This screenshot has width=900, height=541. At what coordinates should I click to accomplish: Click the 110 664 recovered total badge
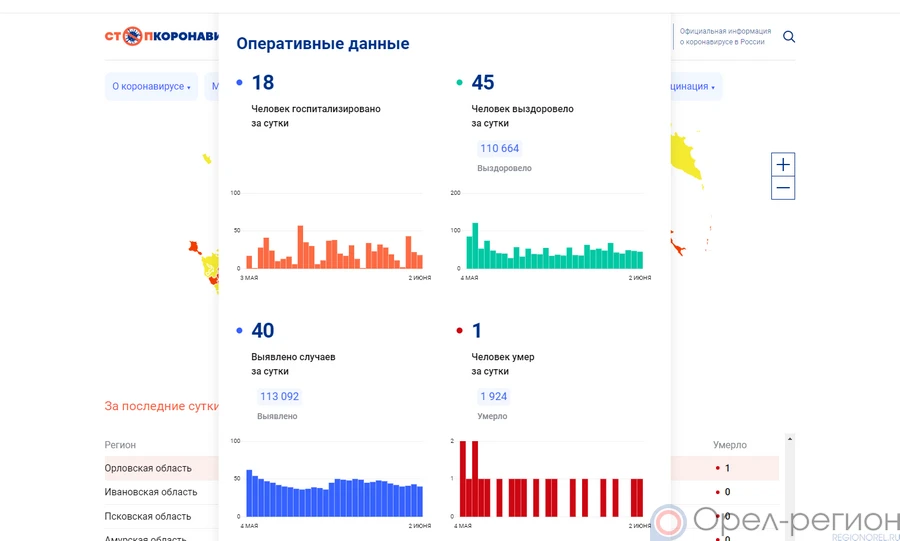point(500,149)
